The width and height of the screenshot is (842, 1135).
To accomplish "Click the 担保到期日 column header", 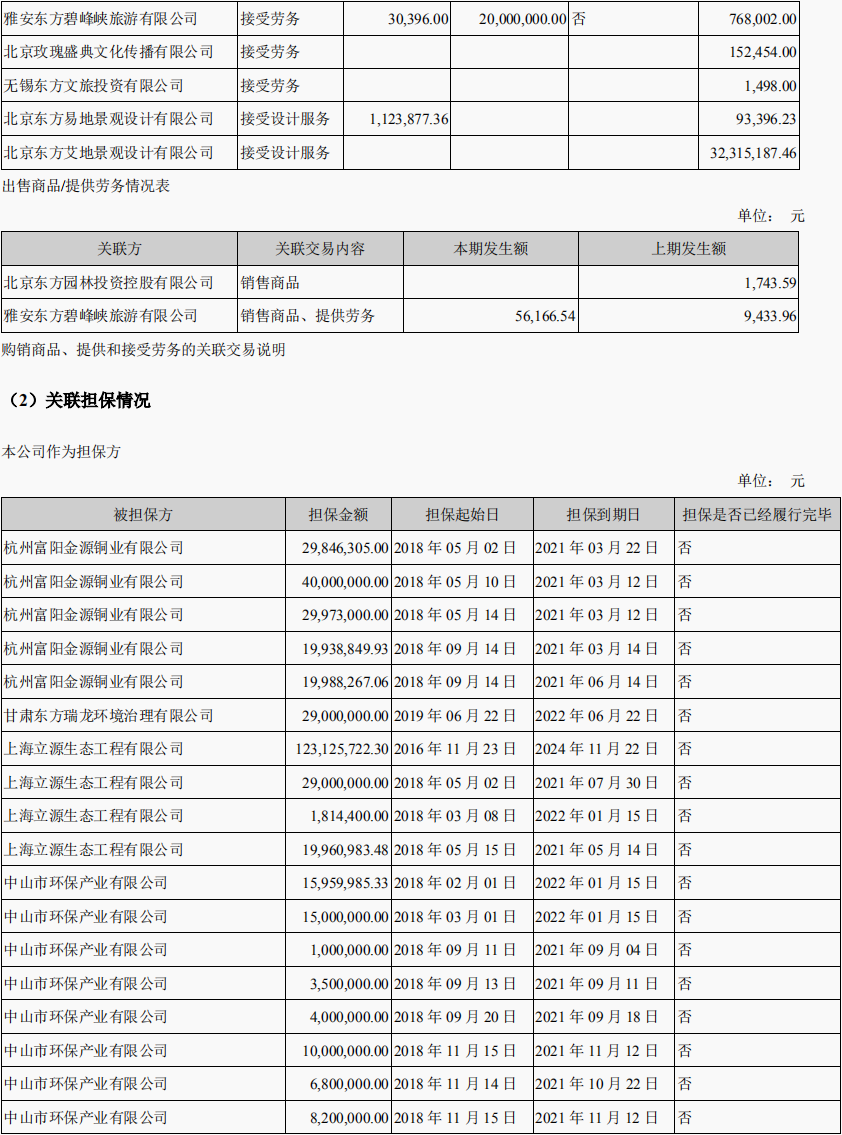I will pyautogui.click(x=603, y=515).
